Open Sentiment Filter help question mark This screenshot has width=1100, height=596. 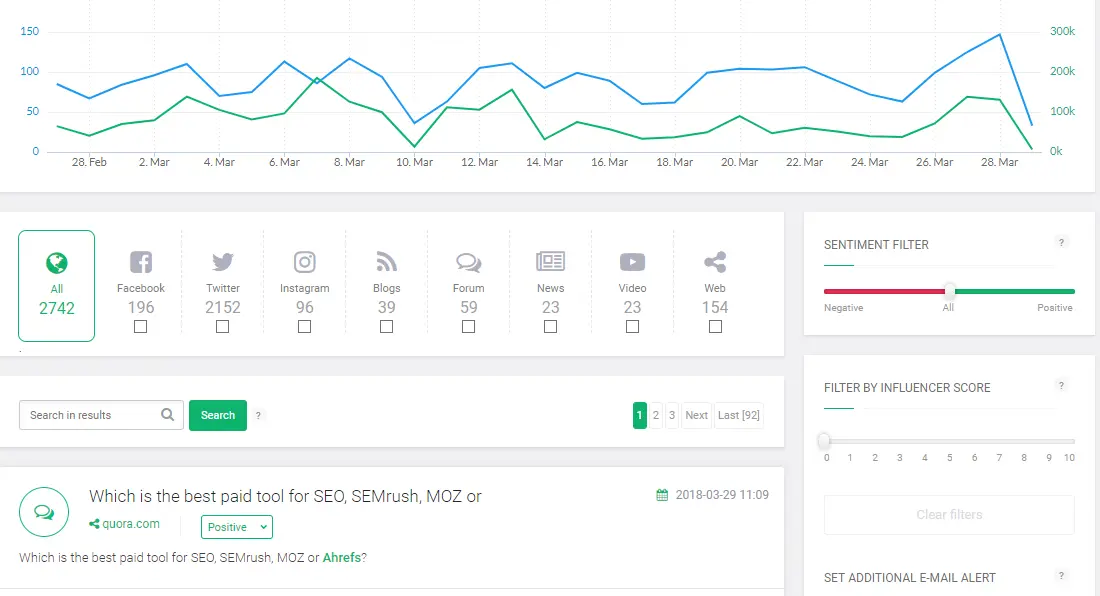(1061, 243)
